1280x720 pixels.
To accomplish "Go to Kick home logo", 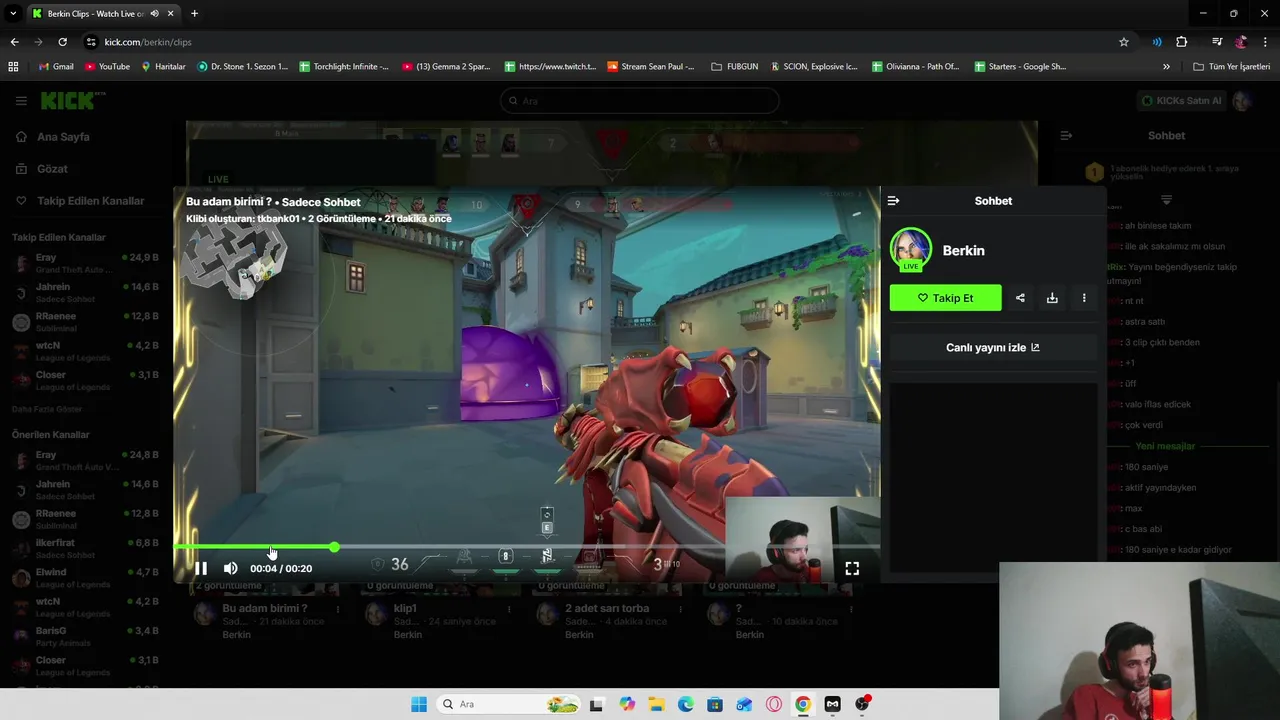I will [72, 100].
